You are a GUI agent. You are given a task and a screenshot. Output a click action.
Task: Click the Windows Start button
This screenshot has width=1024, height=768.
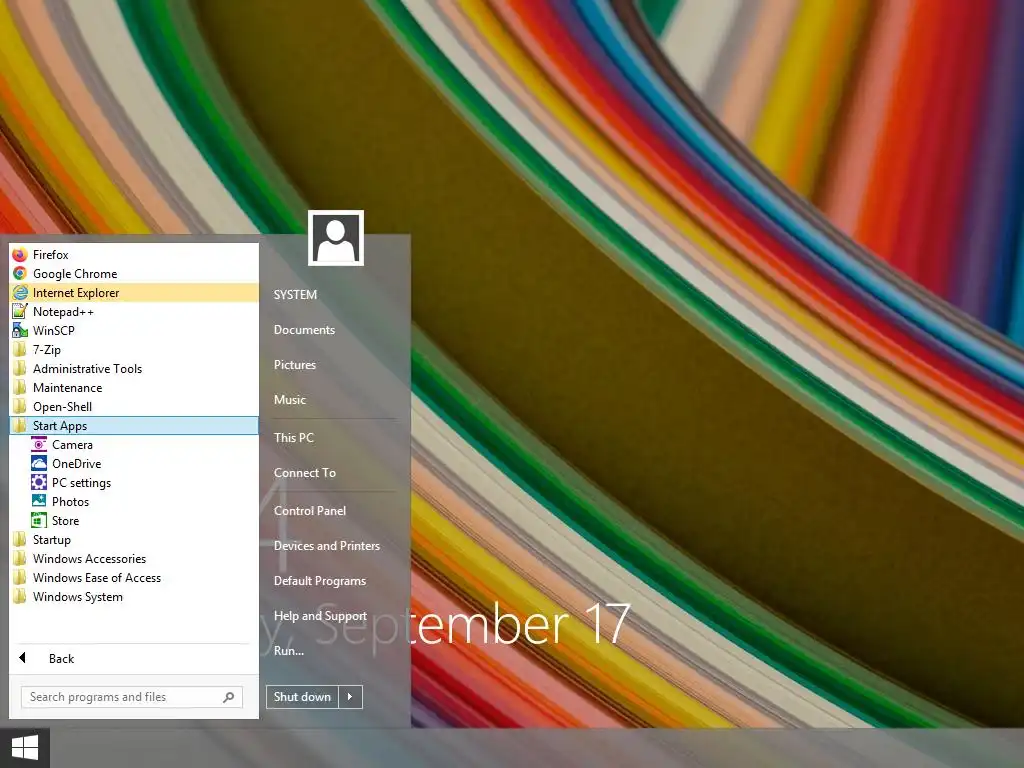(25, 748)
